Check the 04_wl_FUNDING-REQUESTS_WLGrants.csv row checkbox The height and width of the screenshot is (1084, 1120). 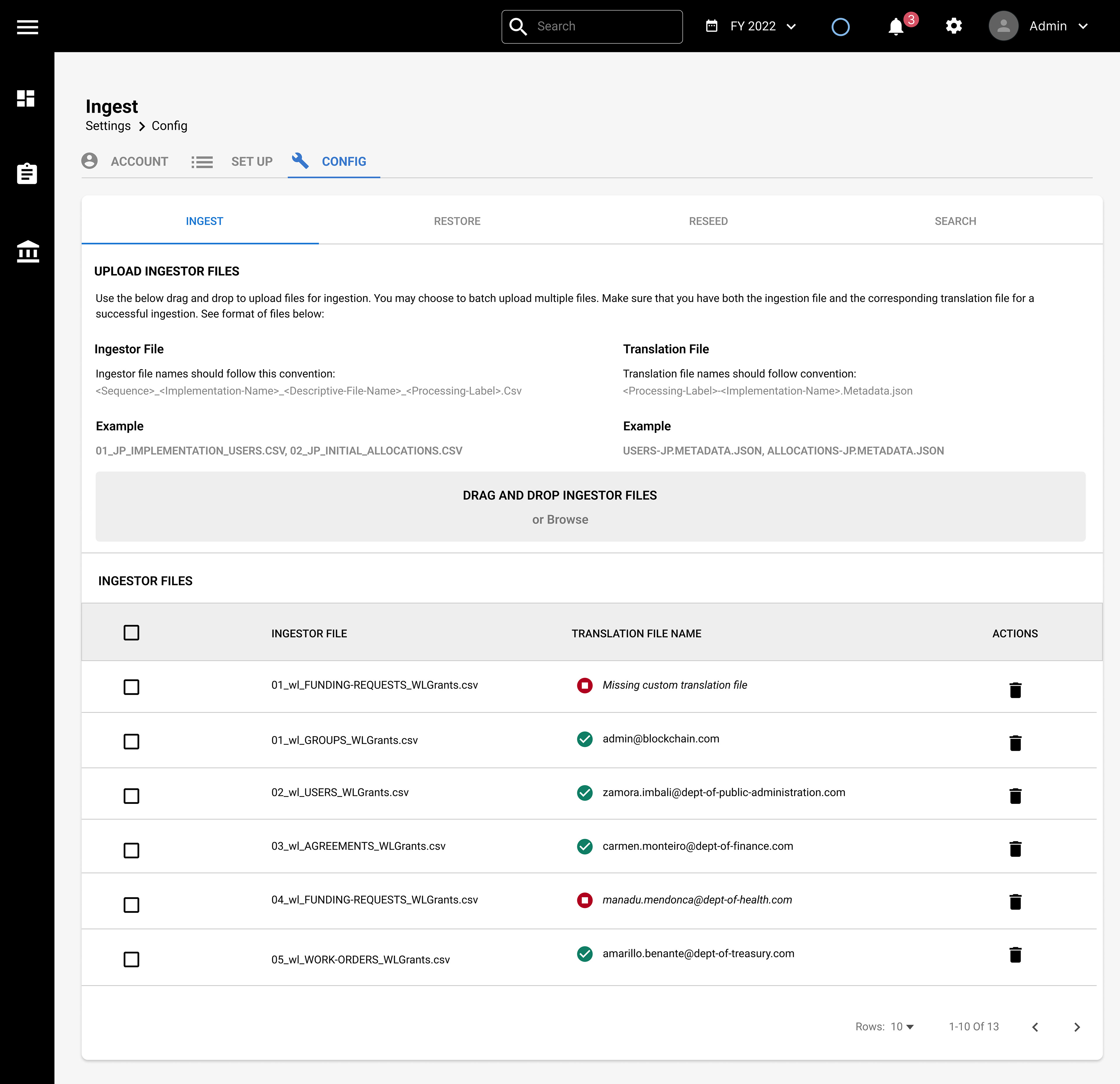coord(132,905)
